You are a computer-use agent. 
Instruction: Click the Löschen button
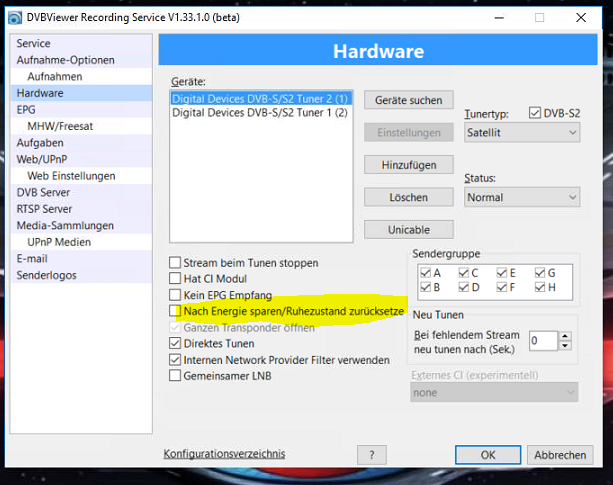409,197
